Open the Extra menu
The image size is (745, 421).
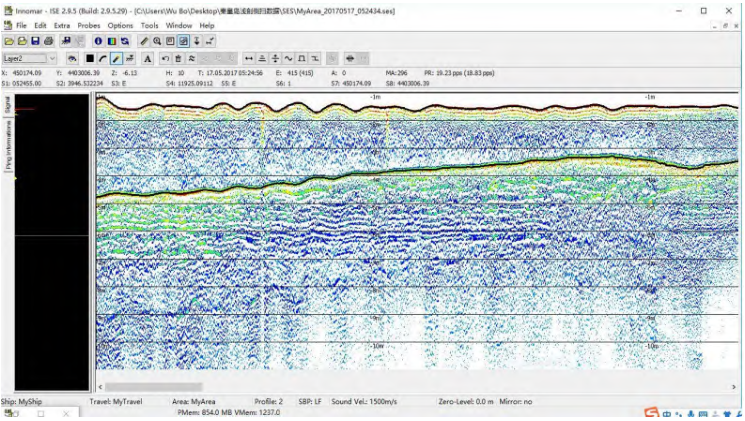point(62,25)
